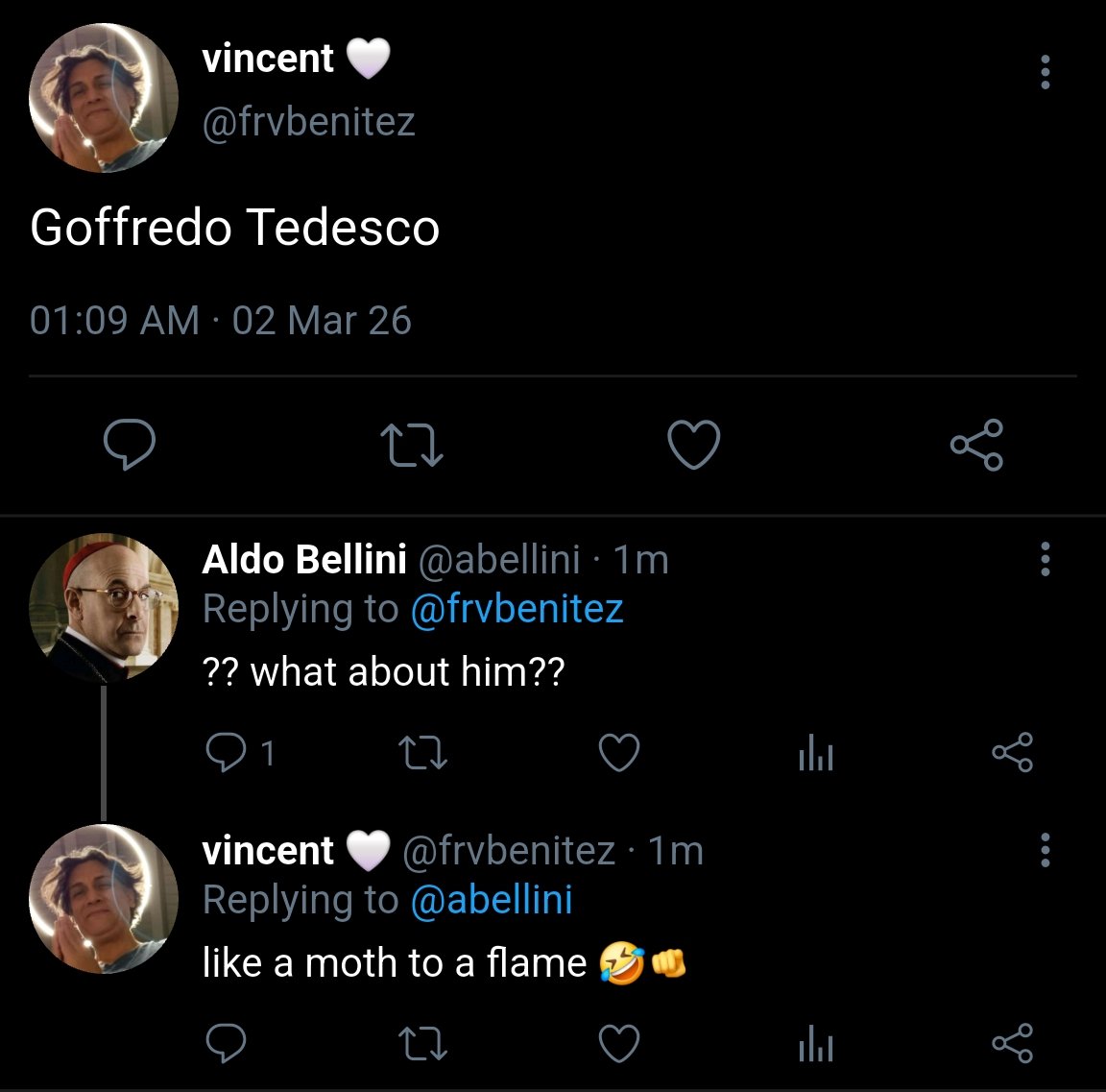The height and width of the screenshot is (1092, 1106).
Task: Share the moth to a flame reply
Action: click(1013, 1043)
